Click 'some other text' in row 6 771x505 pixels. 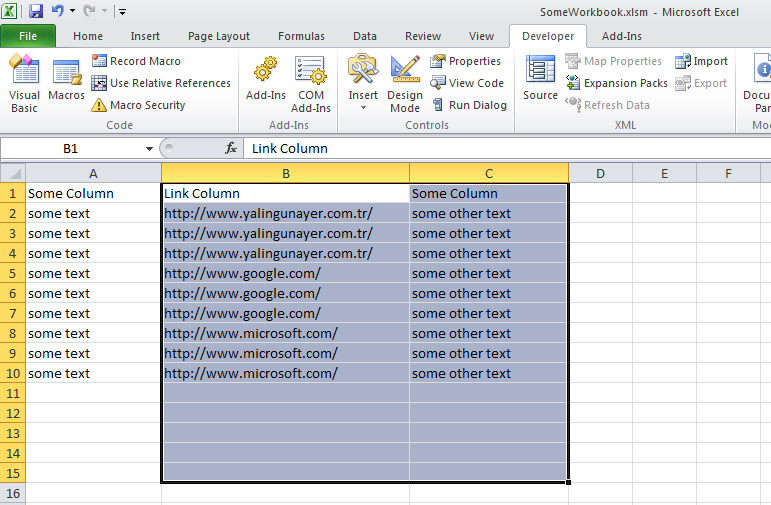[461, 294]
